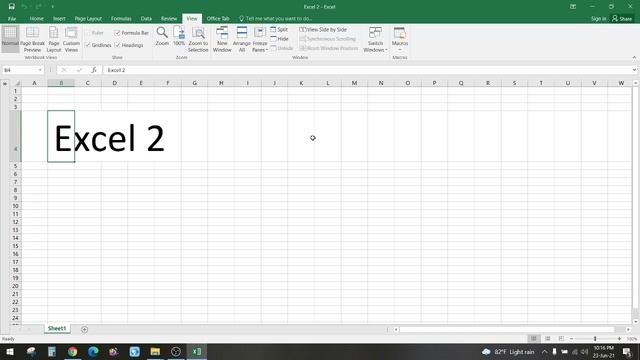Open the Page Layout ribbon tab
The height and width of the screenshot is (360, 640).
tap(88, 18)
